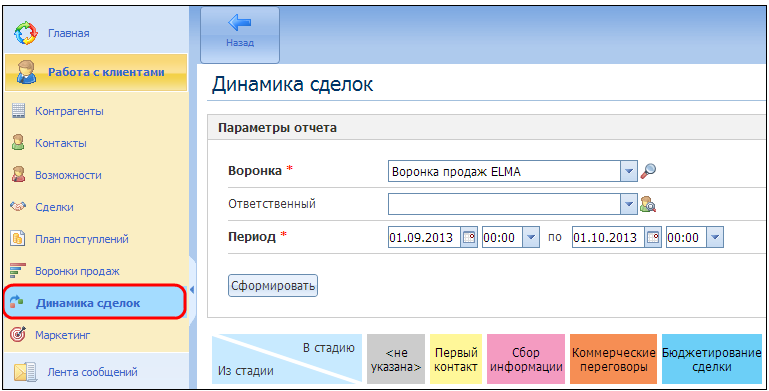Open the Работа с клиентами section

coord(96,72)
